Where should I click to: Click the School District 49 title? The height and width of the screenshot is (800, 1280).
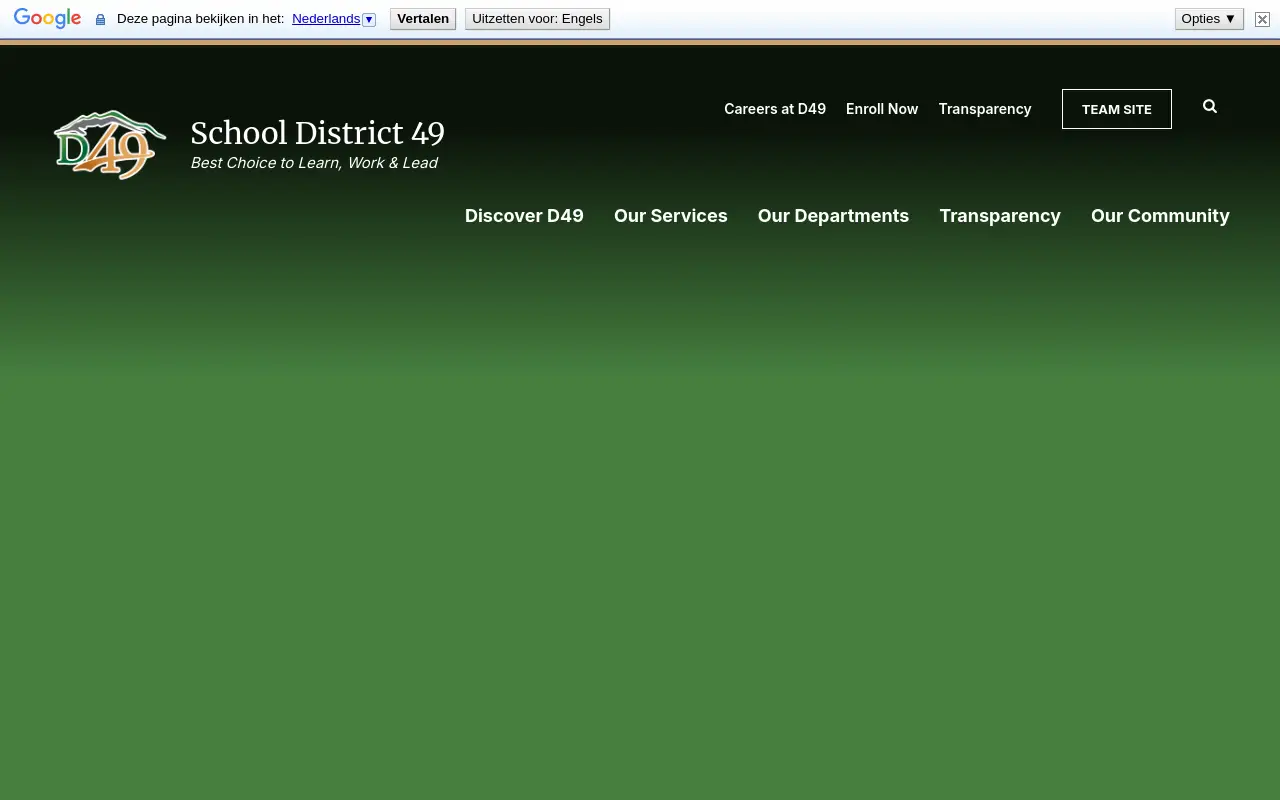[x=318, y=133]
